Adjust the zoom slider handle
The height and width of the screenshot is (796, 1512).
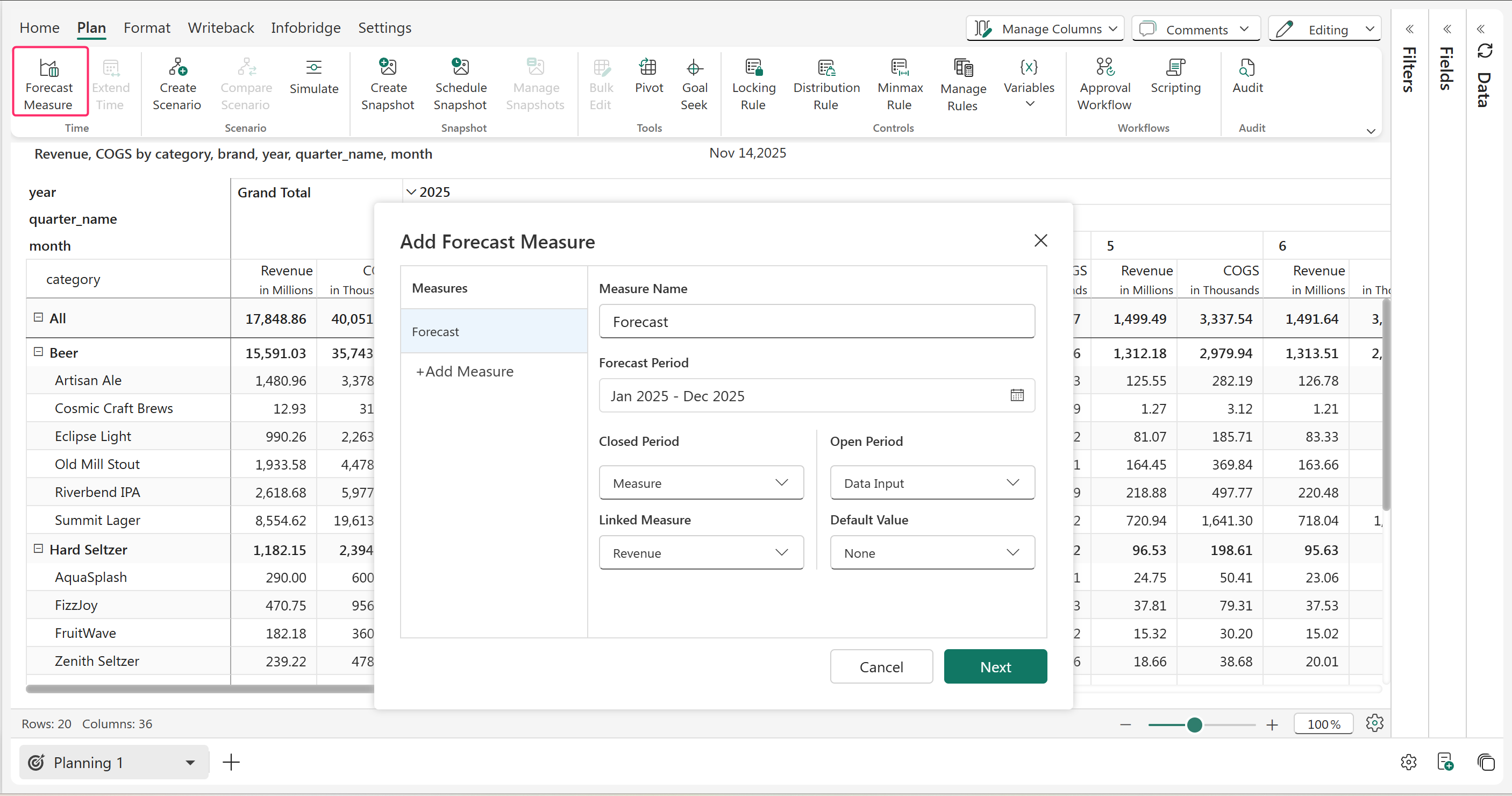pos(1194,725)
